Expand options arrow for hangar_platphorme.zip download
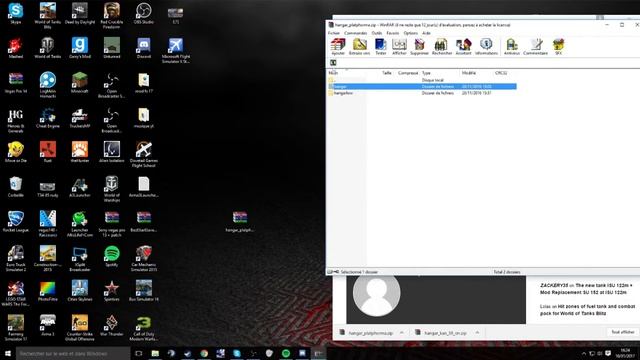 (x=402, y=333)
